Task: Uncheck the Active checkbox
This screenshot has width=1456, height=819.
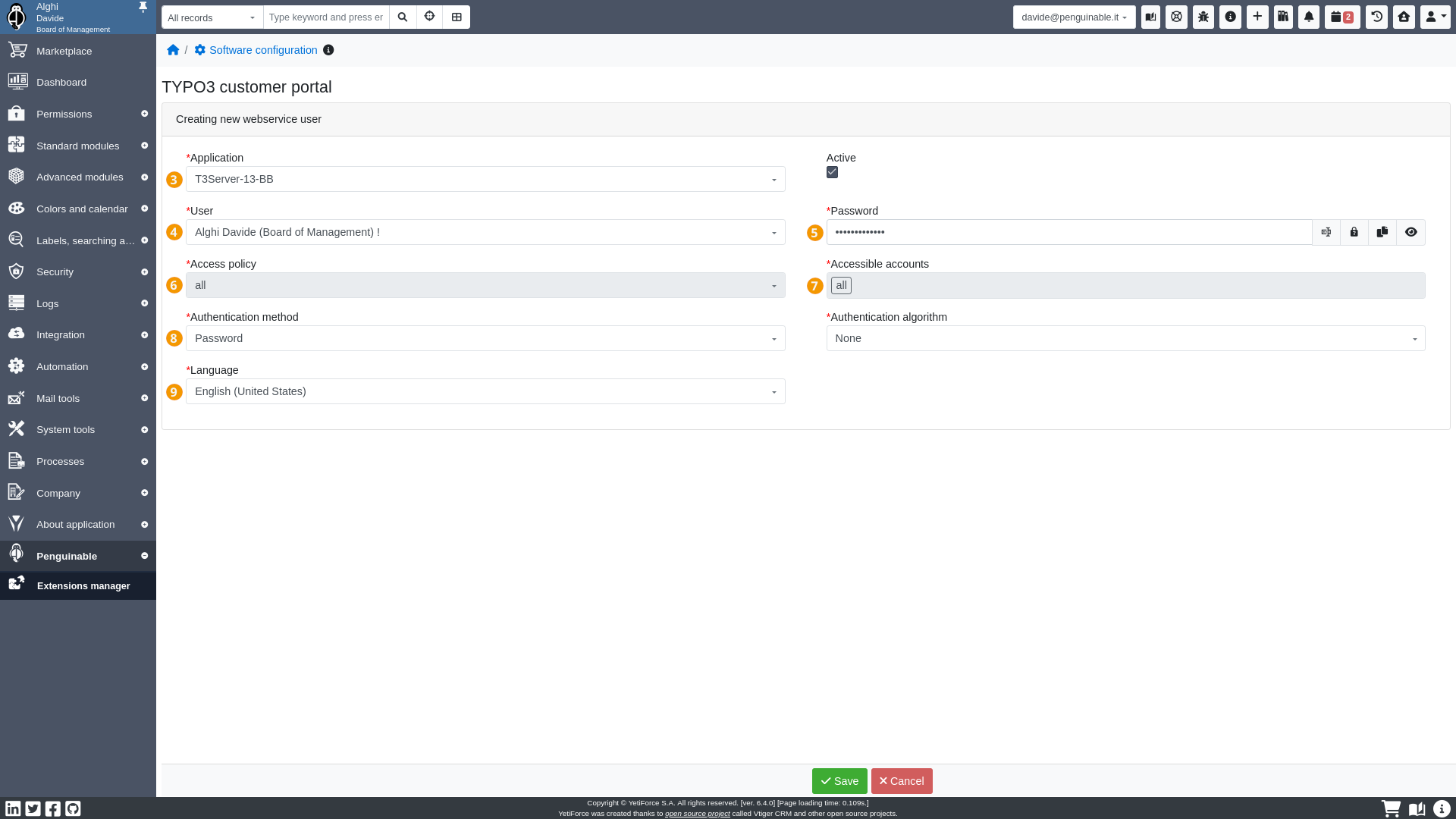Action: tap(833, 172)
